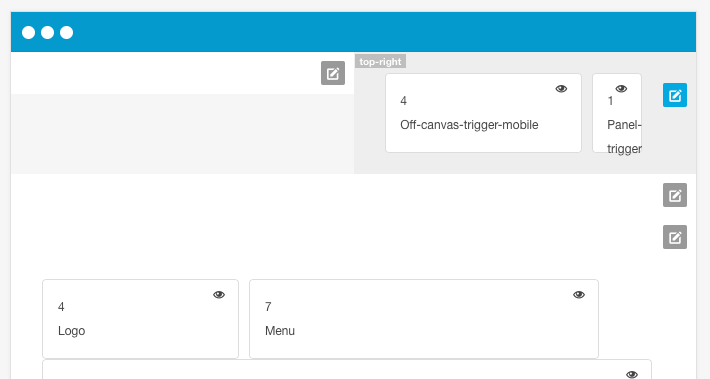Toggle the Menu card's eye icon
Image resolution: width=710 pixels, height=379 pixels.
coord(579,295)
